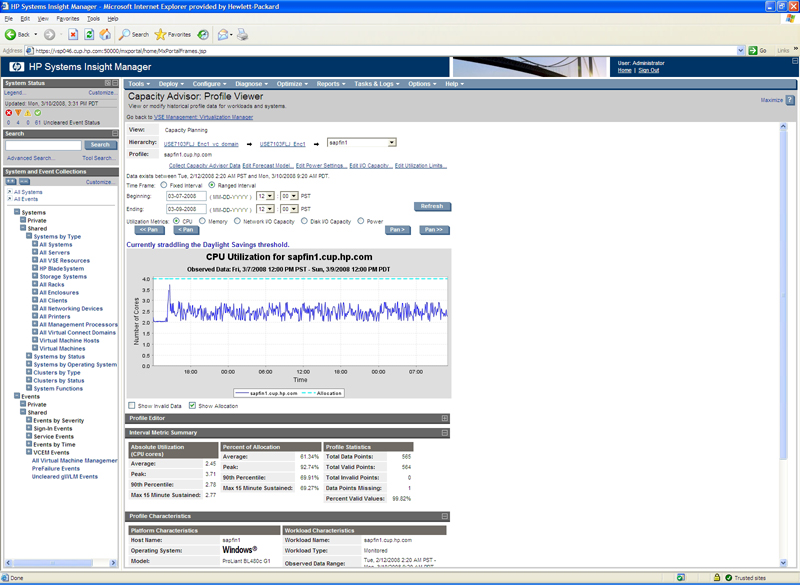Select the Fixed Interval radio button
This screenshot has height=585, width=800.
164,185
